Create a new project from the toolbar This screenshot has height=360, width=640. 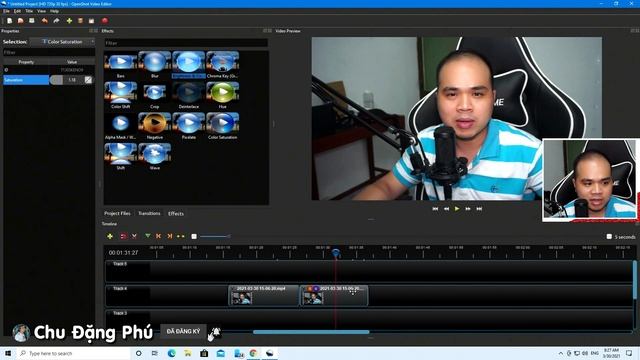9,20
